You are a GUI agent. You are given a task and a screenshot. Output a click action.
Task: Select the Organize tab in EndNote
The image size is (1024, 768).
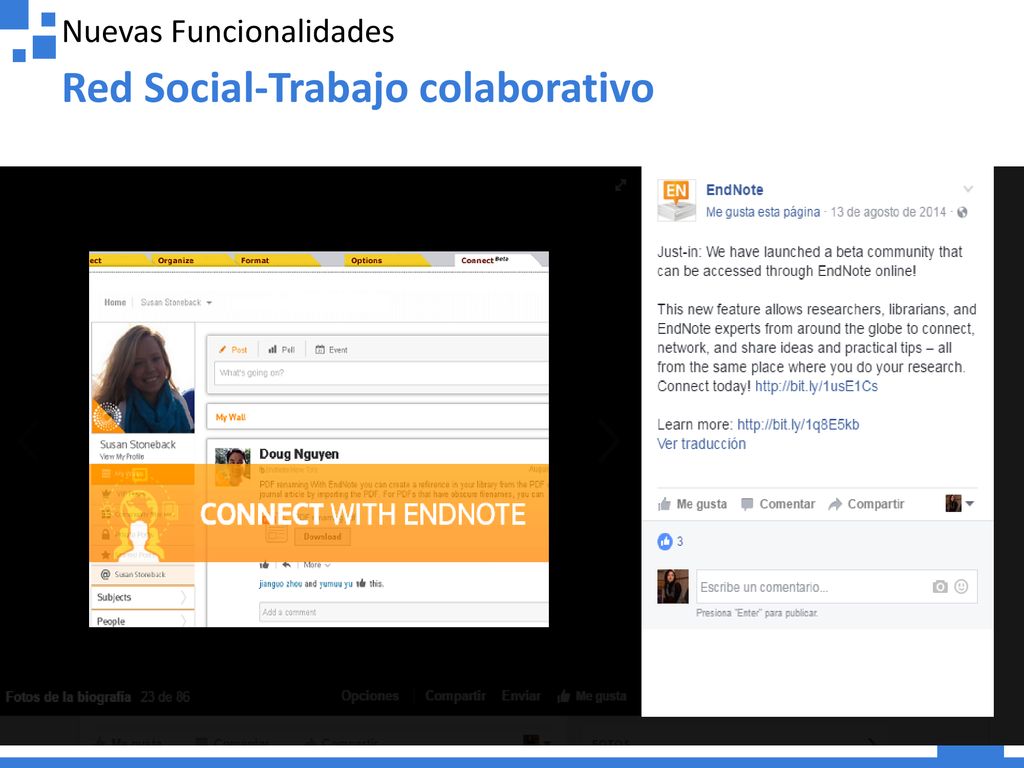[x=176, y=260]
